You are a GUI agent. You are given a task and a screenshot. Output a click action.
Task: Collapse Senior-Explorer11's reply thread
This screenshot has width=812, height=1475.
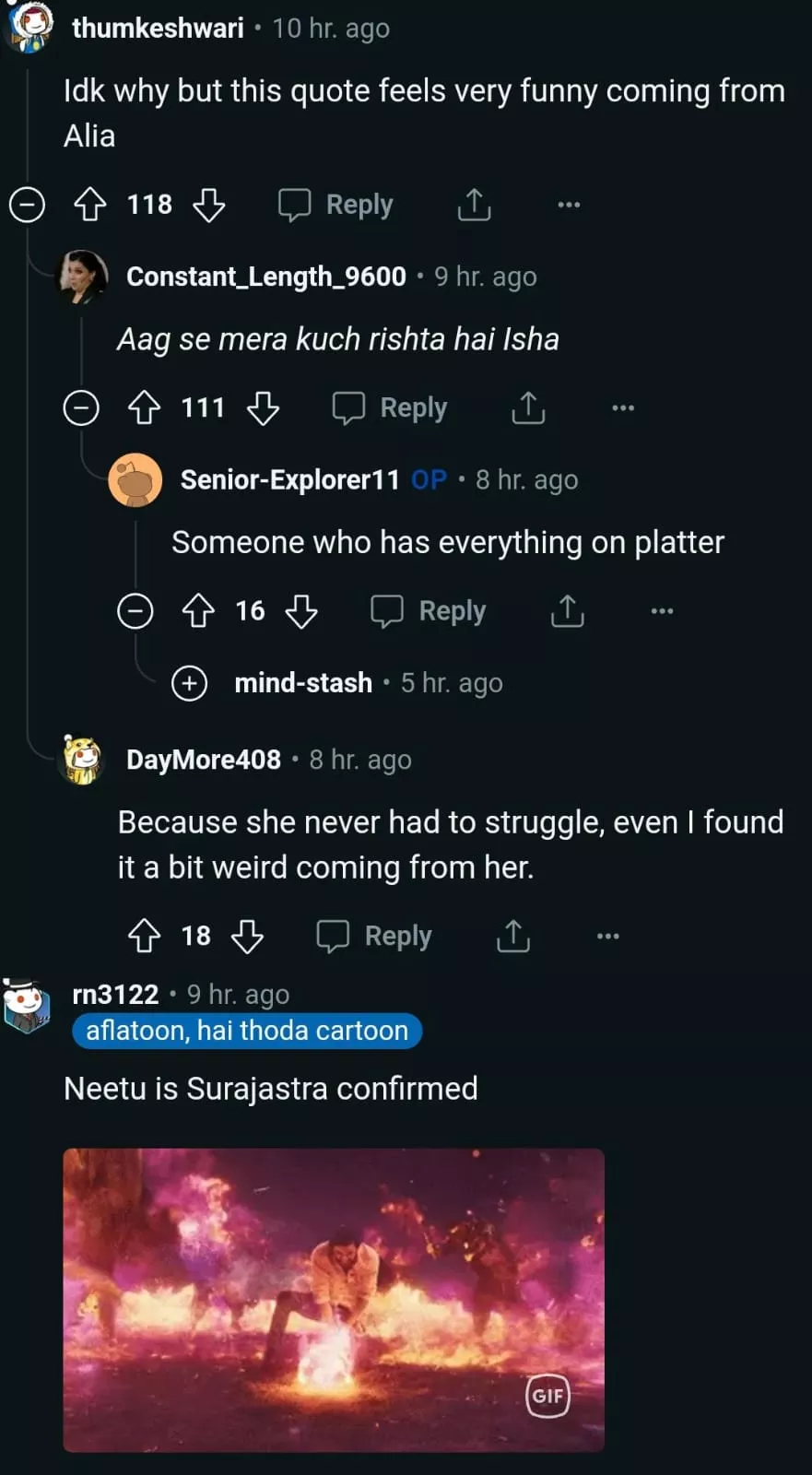click(135, 610)
